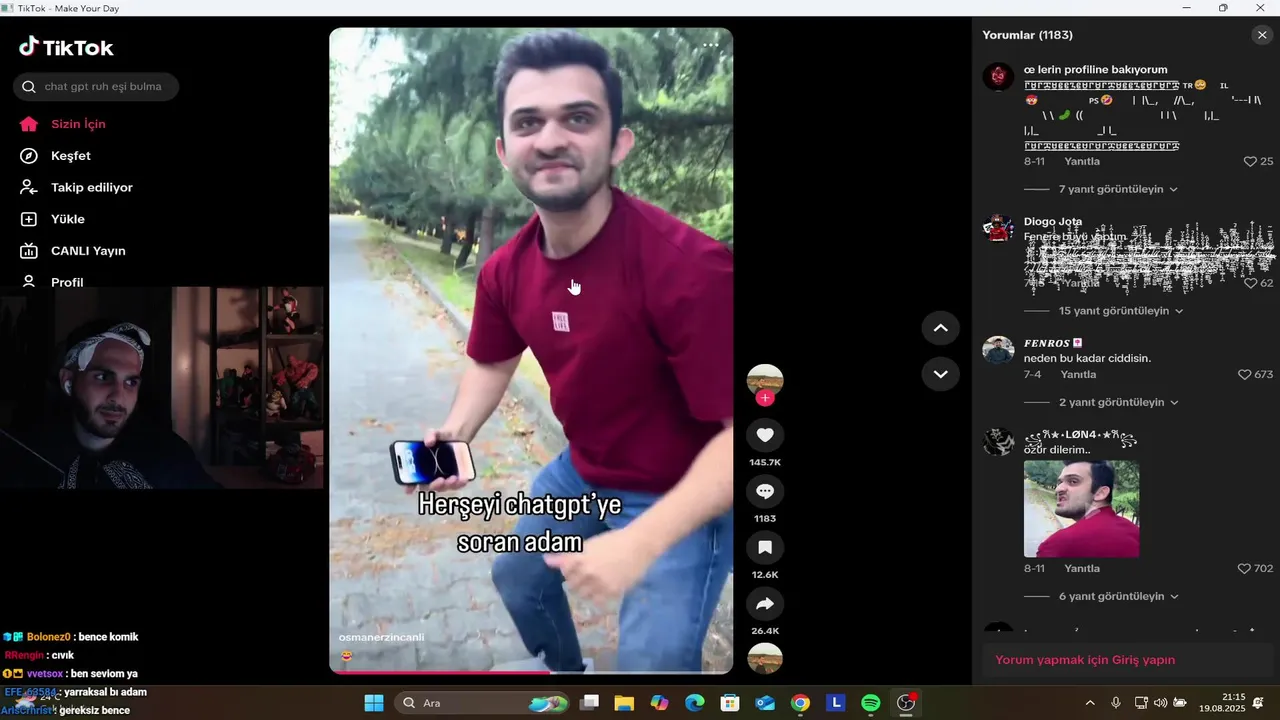Image resolution: width=1280 pixels, height=720 pixels.
Task: Open osmanerzincanli creator name on video
Action: point(381,637)
